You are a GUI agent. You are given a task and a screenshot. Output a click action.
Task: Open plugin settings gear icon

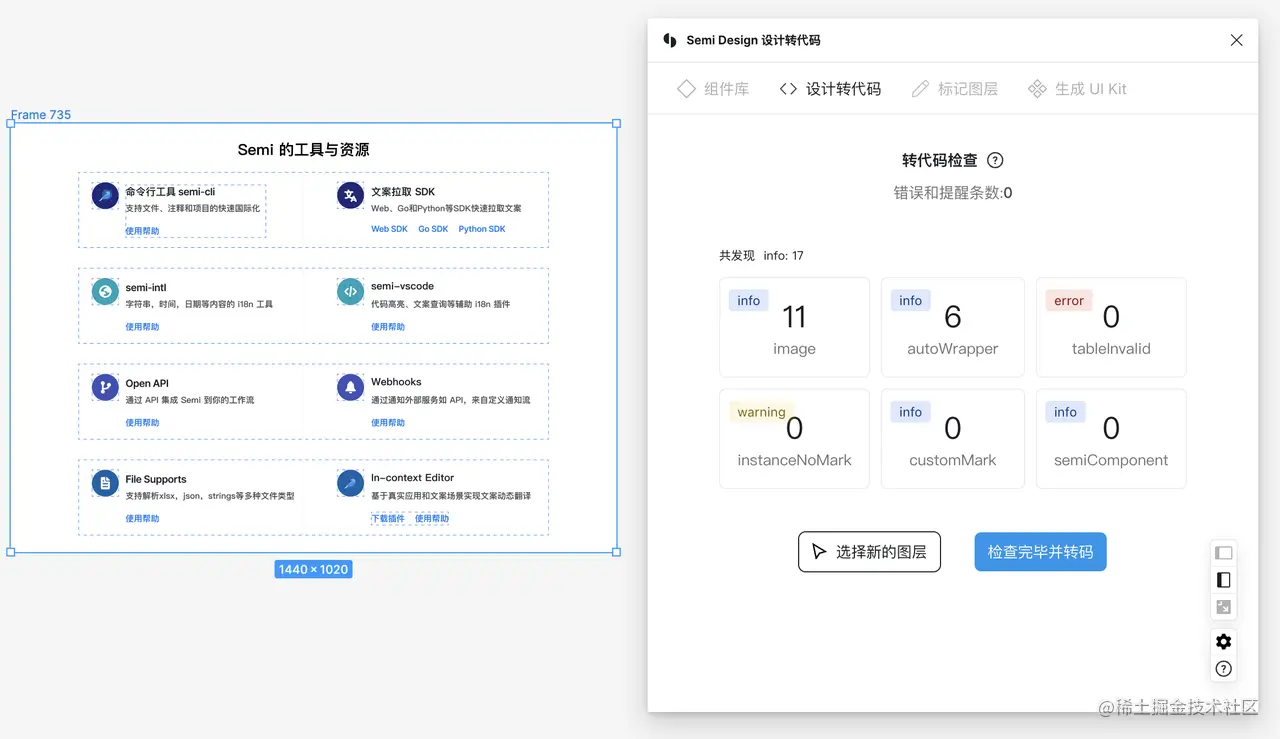1223,642
